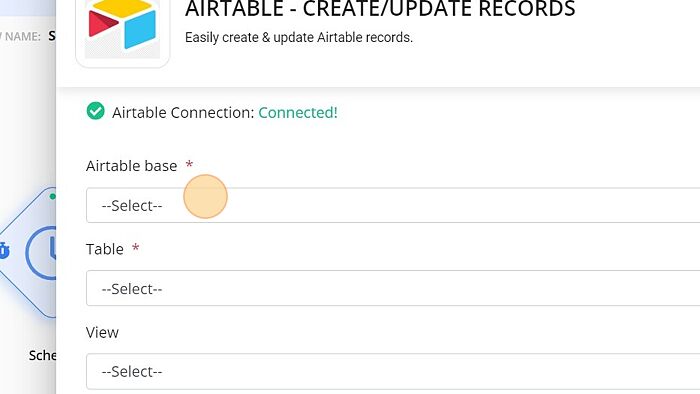700x394 pixels.
Task: Open the Airtable base dropdown
Action: click(393, 205)
